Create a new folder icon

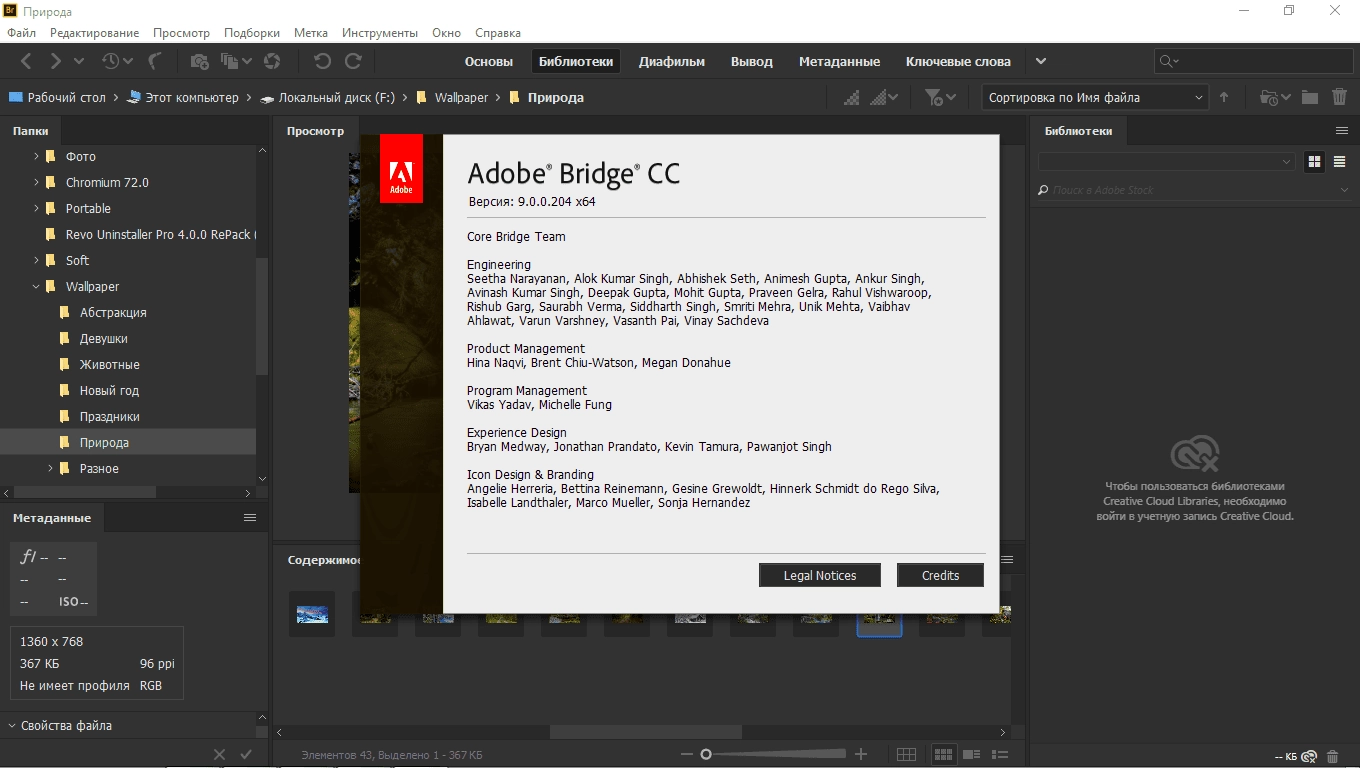[x=1310, y=97]
